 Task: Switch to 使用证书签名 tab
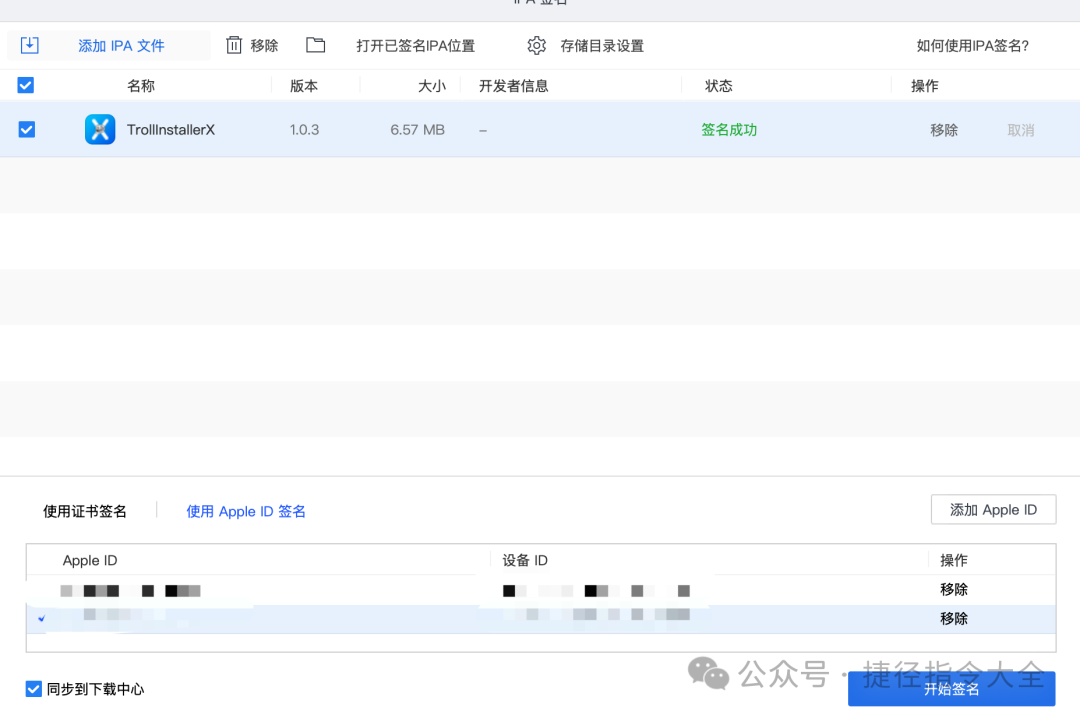(x=85, y=511)
